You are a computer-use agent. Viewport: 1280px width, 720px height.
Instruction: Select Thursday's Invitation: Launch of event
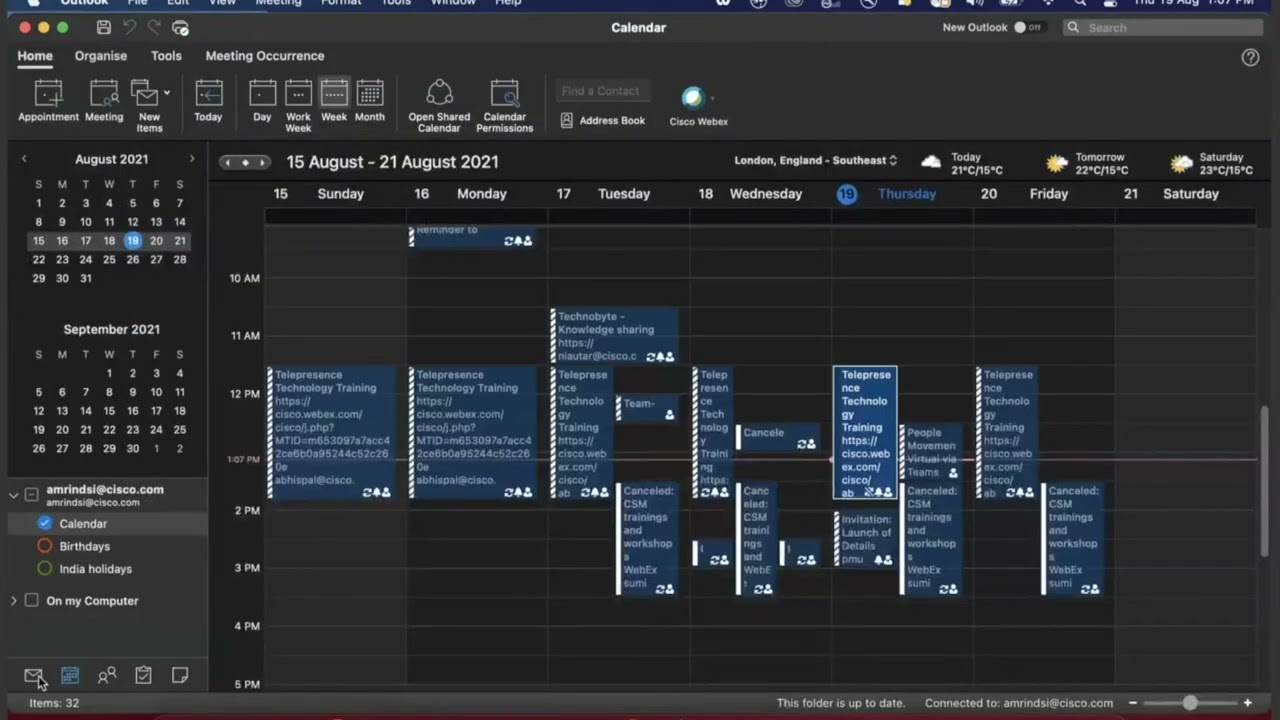click(866, 539)
